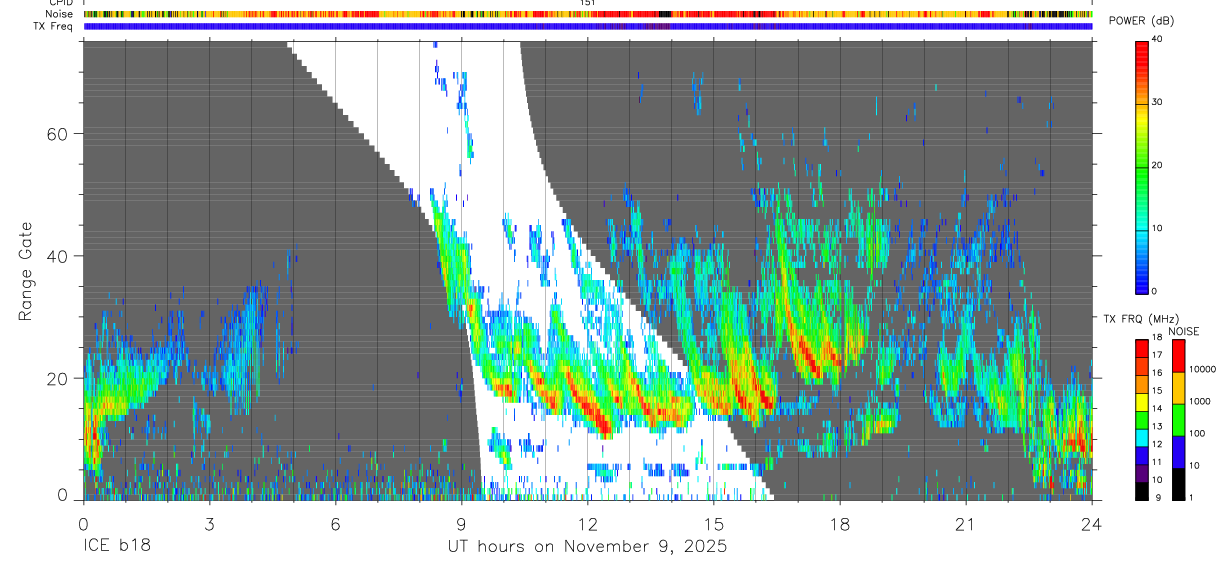The width and height of the screenshot is (1228, 567).
Task: Click the blue TX Freq strip above the plot
Action: 588,26
